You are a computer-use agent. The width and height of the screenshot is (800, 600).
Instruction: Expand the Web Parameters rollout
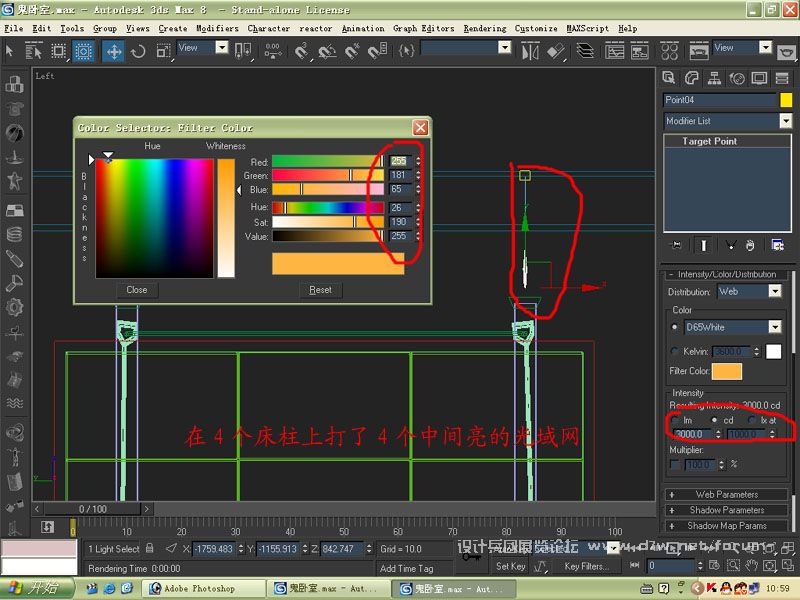pyautogui.click(x=727, y=494)
